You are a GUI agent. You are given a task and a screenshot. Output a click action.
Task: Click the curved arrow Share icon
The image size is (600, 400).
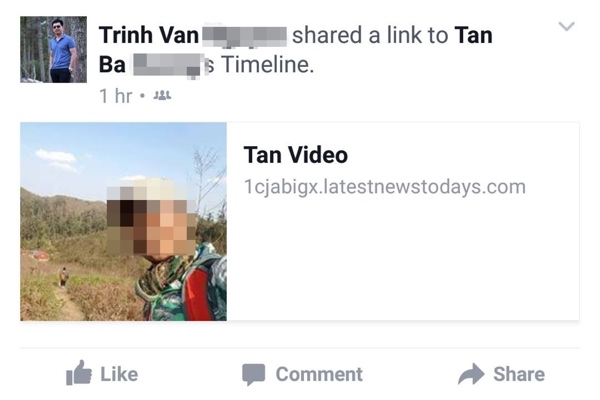[x=471, y=374]
